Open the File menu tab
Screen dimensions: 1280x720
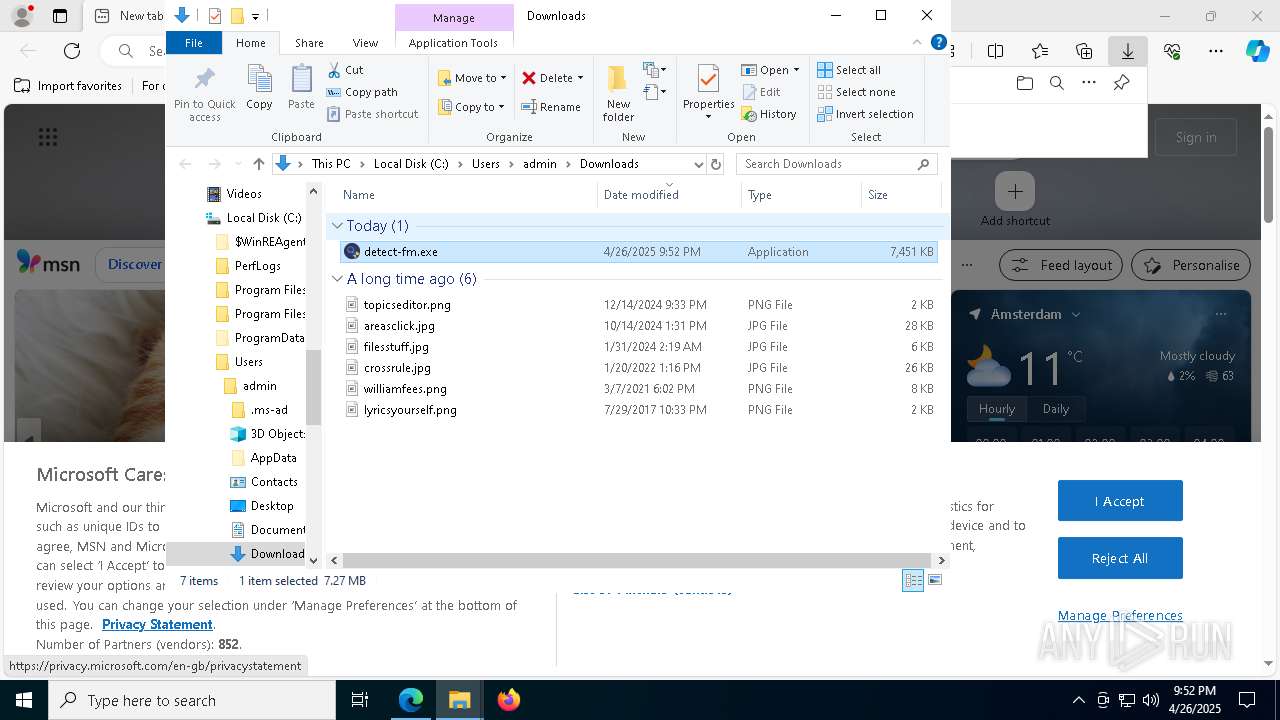(x=194, y=43)
